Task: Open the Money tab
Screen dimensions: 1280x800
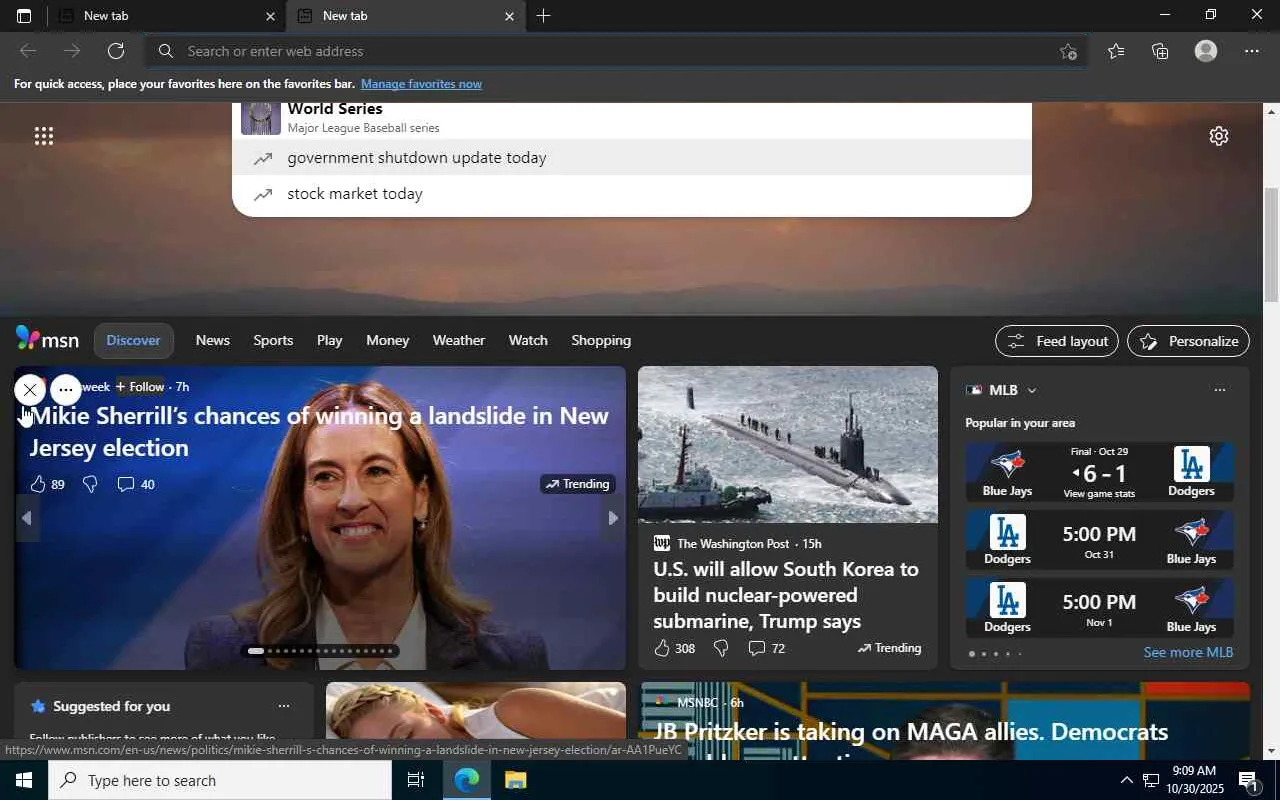Action: pos(388,340)
